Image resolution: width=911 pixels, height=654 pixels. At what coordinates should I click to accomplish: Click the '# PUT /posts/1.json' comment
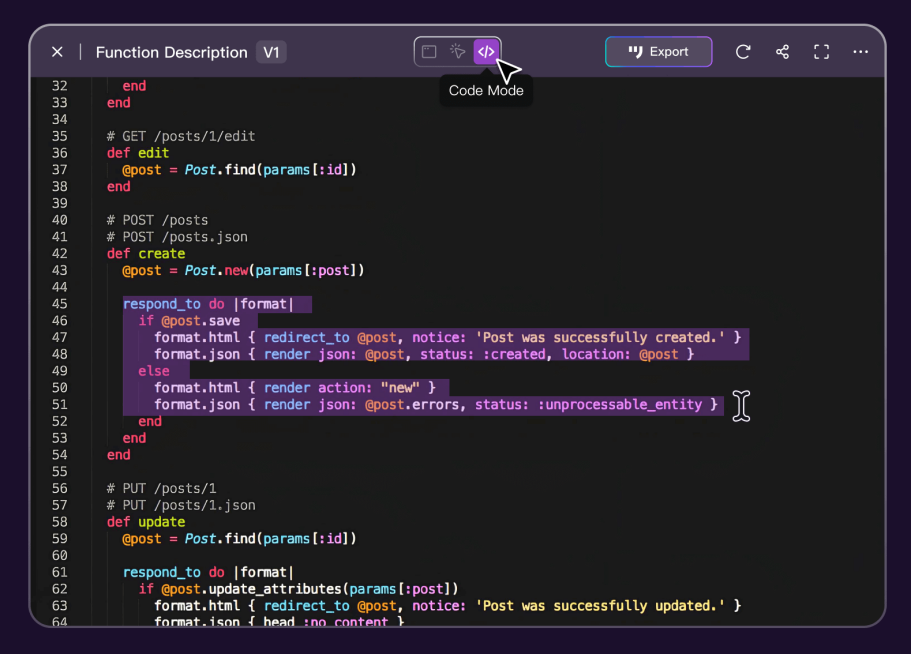point(181,505)
